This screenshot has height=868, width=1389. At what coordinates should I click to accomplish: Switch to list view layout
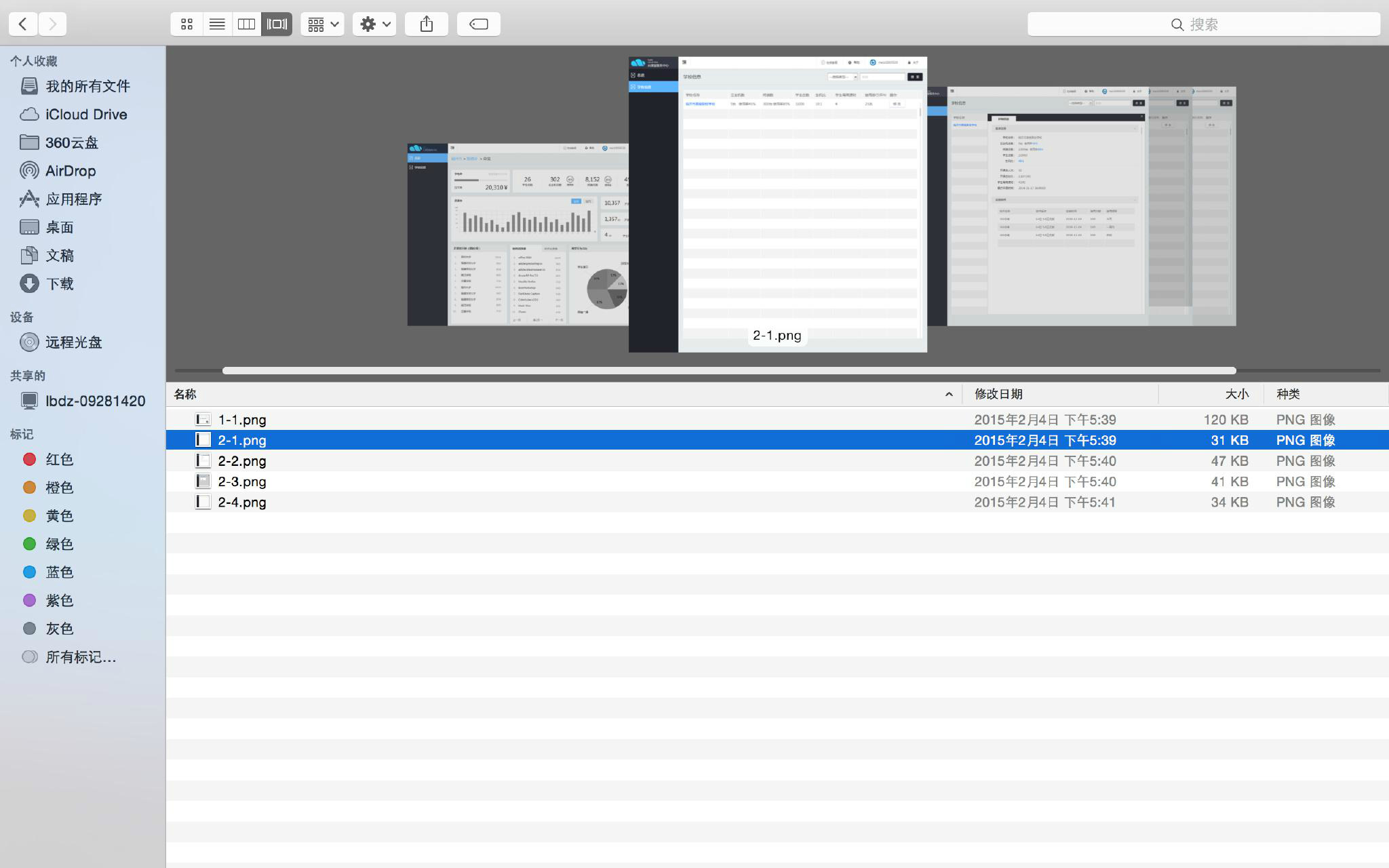click(217, 24)
